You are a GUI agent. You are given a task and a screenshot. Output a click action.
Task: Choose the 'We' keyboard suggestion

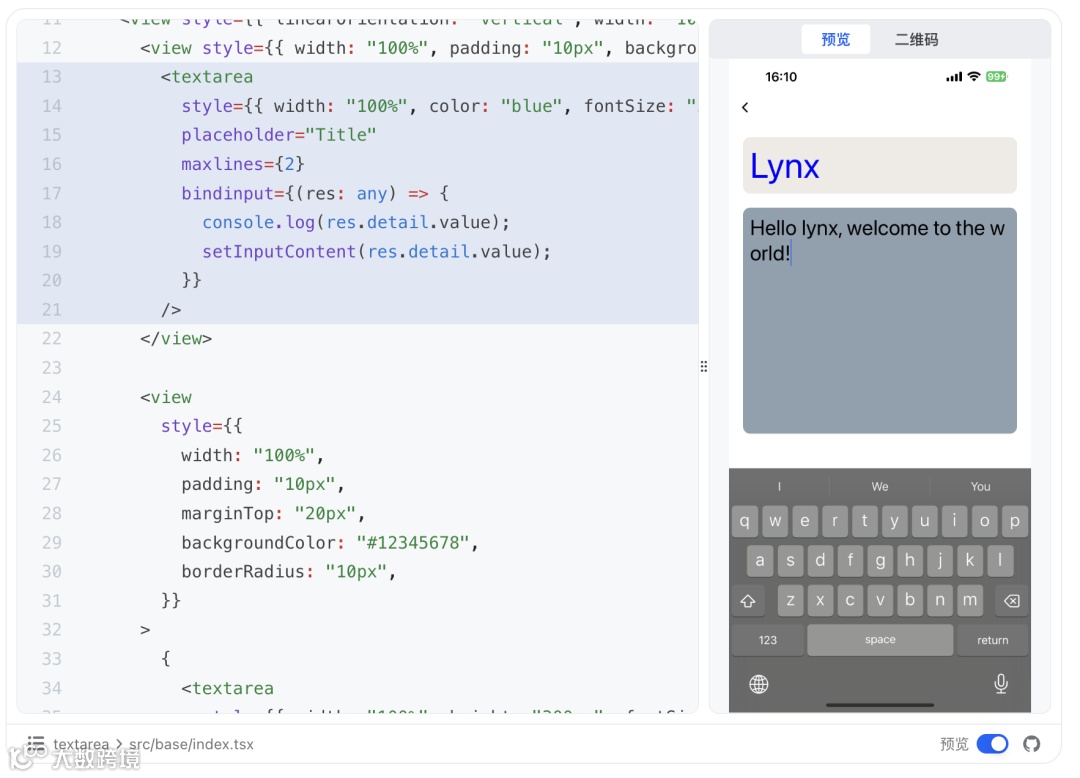coord(880,486)
